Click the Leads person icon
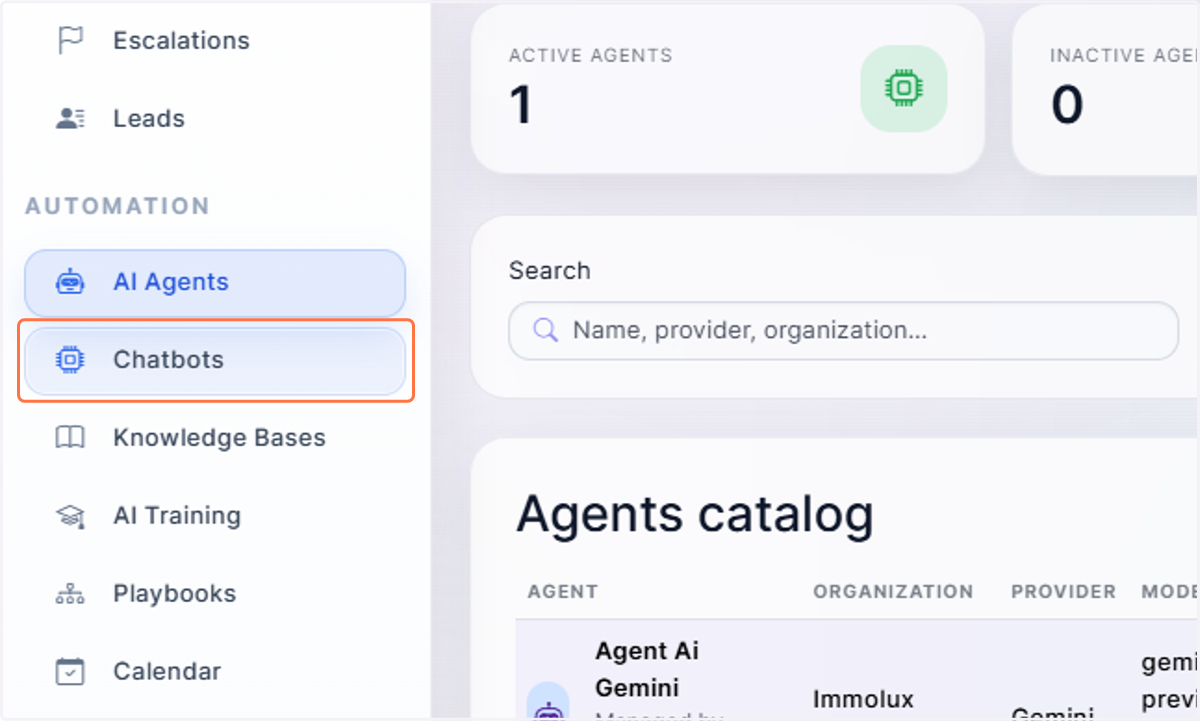Viewport: 1200px width, 721px height. 70,118
